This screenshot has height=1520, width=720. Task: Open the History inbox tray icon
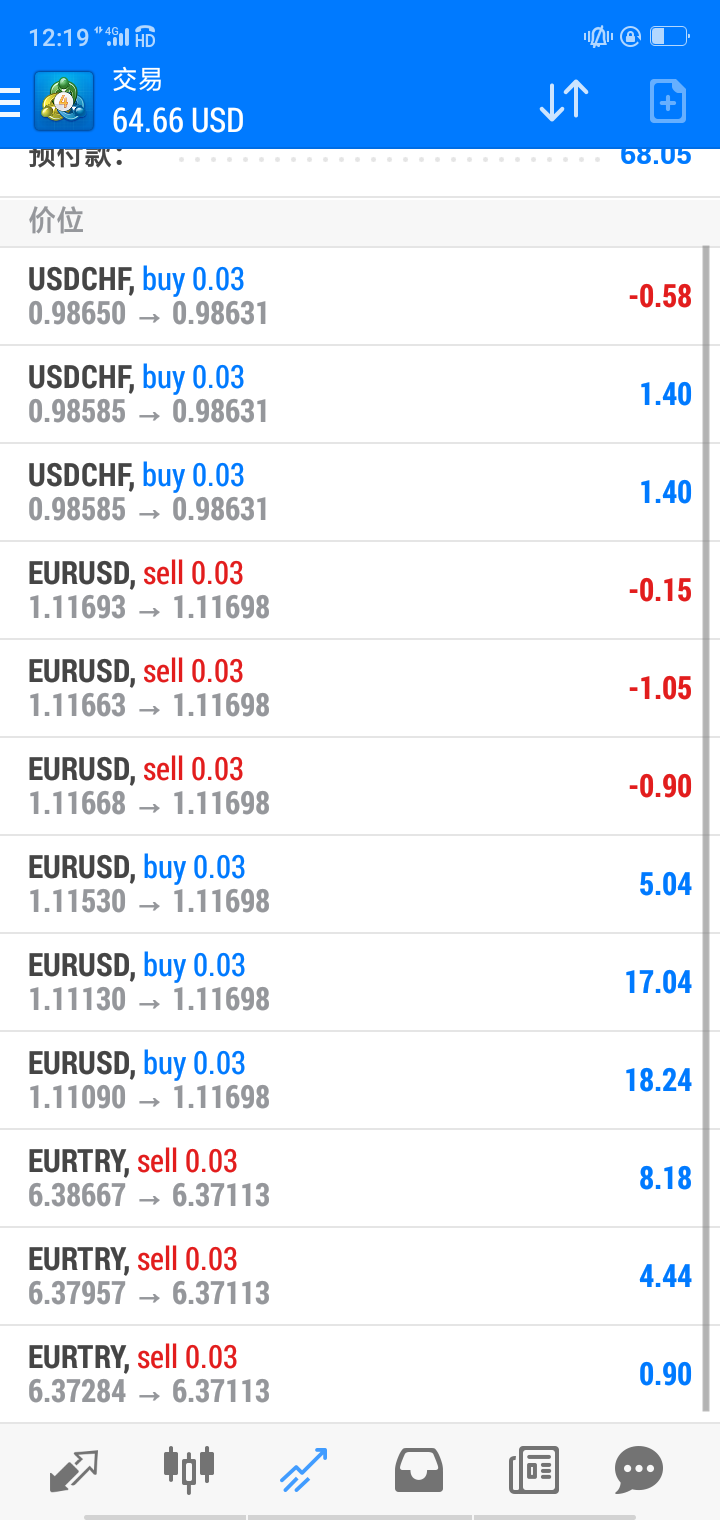pyautogui.click(x=419, y=1469)
